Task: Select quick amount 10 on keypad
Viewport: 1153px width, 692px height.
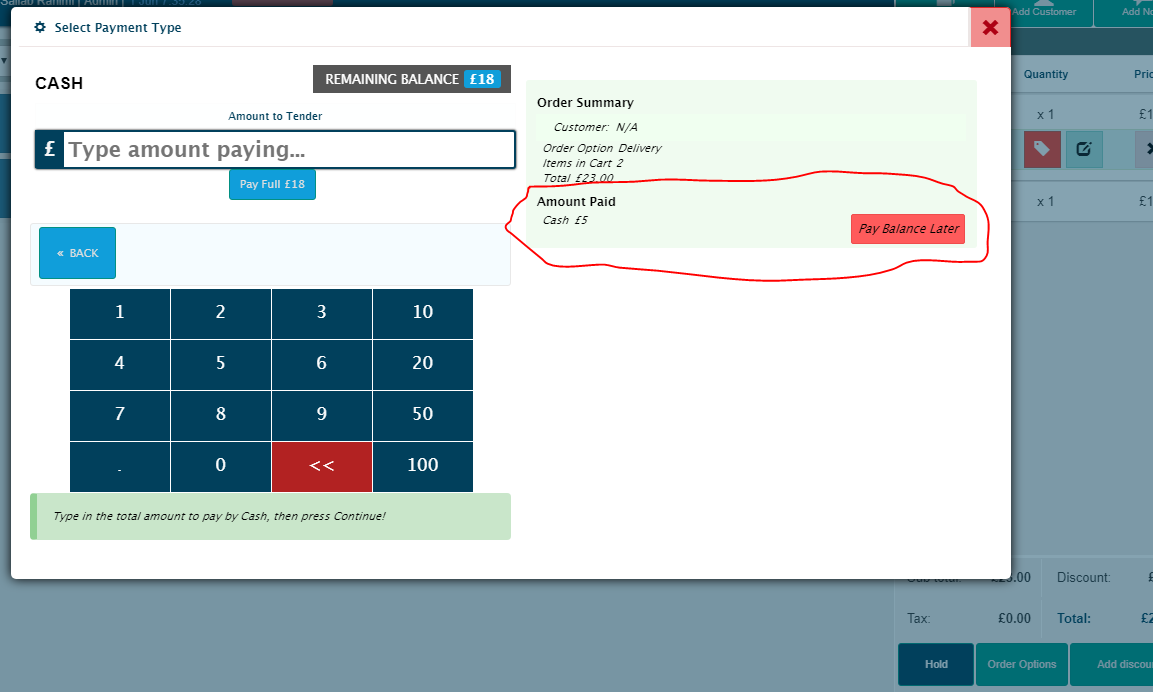Action: [x=423, y=313]
